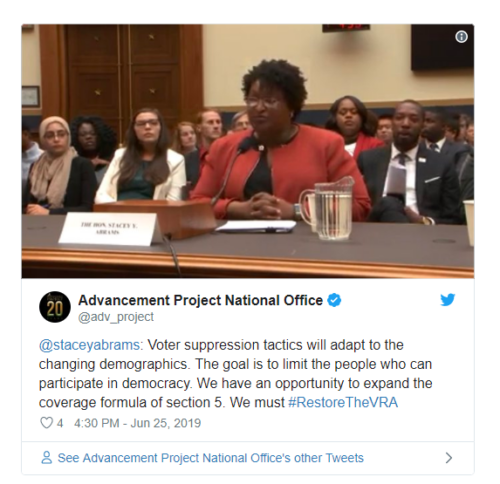Click the dark wall monitor in the photo
The height and width of the screenshot is (484, 500).
point(442,47)
